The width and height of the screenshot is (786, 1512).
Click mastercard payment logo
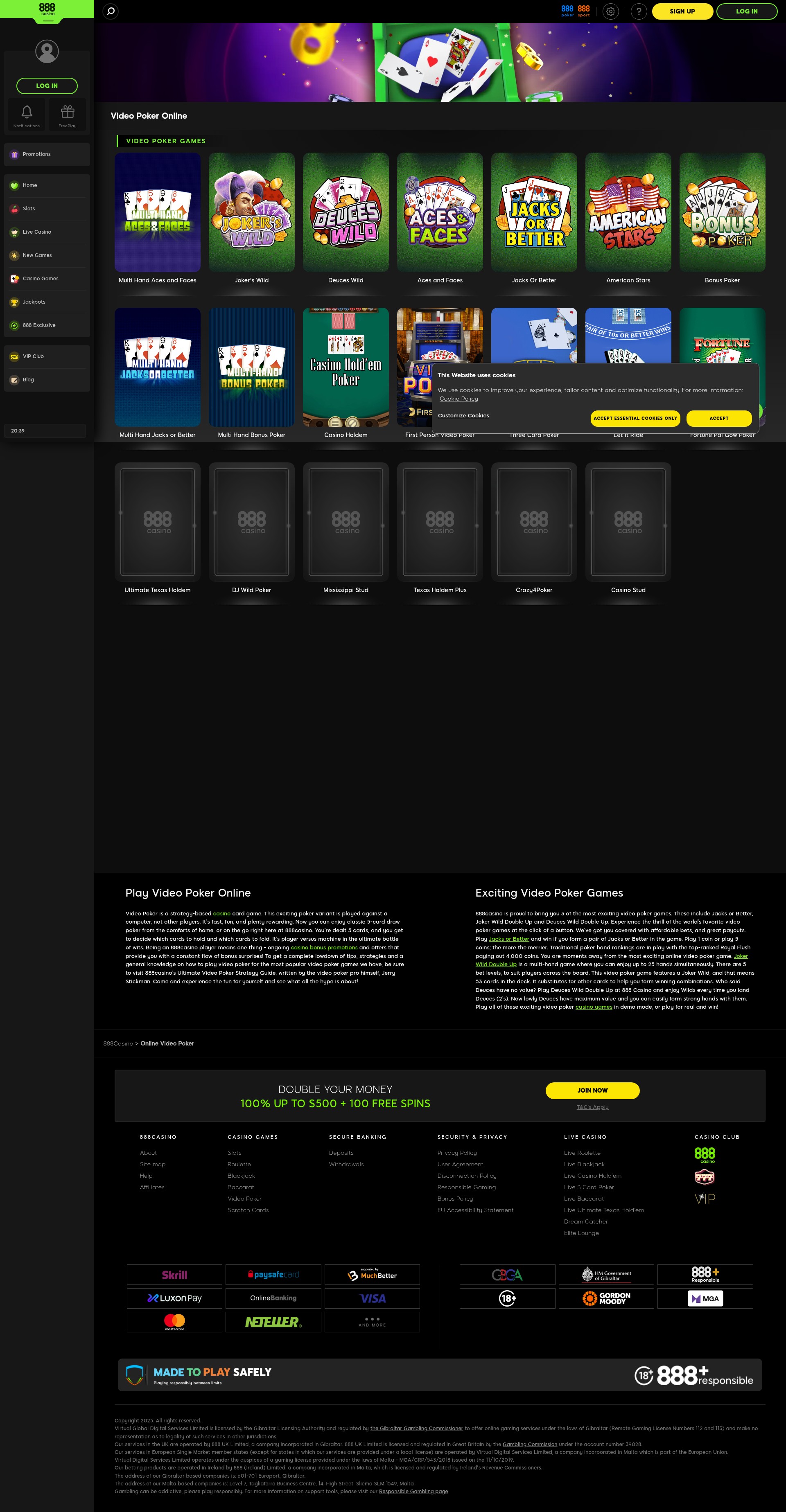click(174, 1323)
